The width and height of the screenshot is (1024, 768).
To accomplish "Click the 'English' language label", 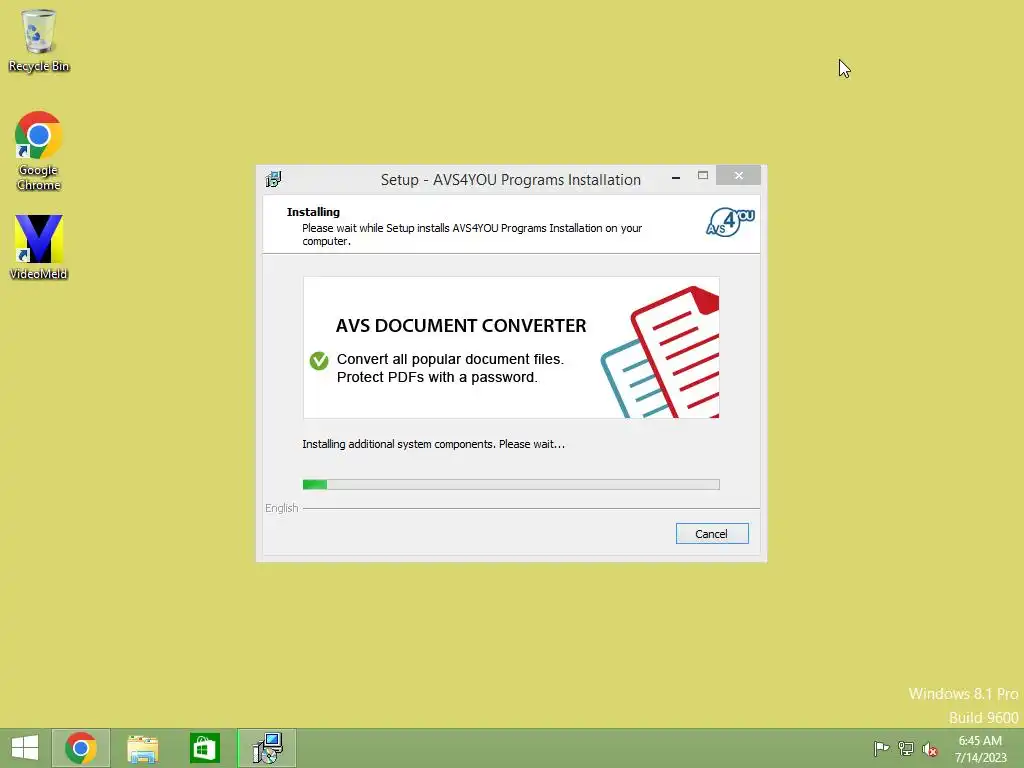I will tap(281, 508).
